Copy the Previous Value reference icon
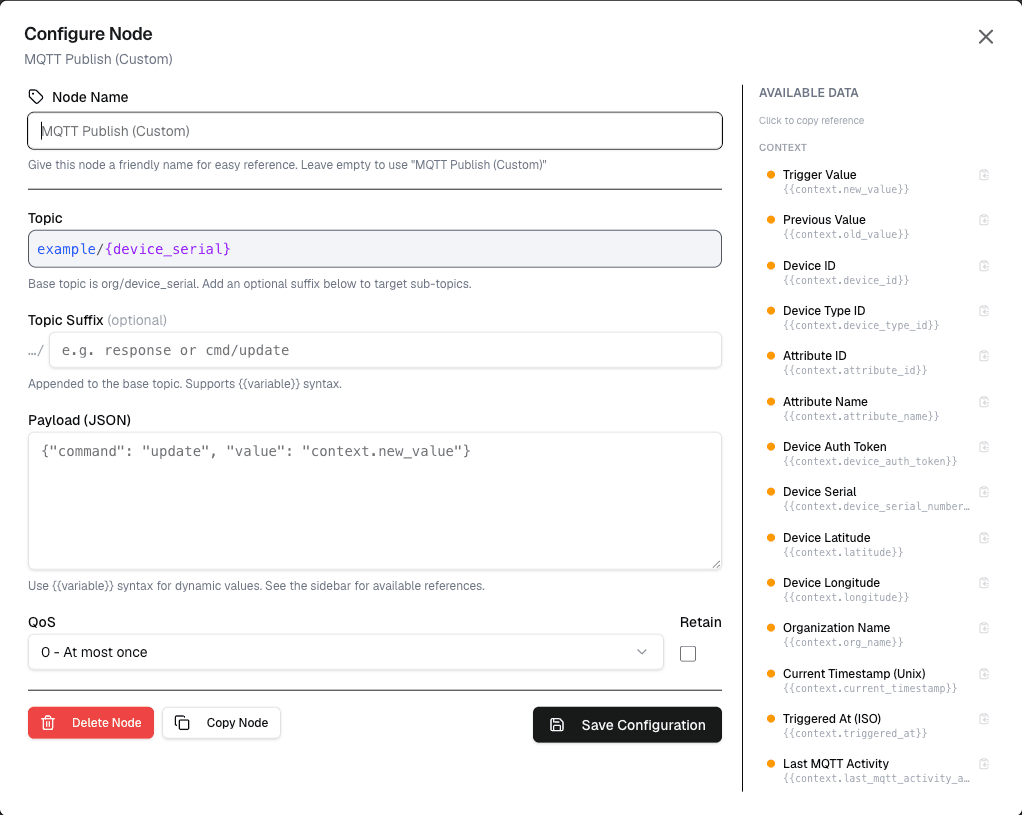Image resolution: width=1022 pixels, height=815 pixels. 984,220
